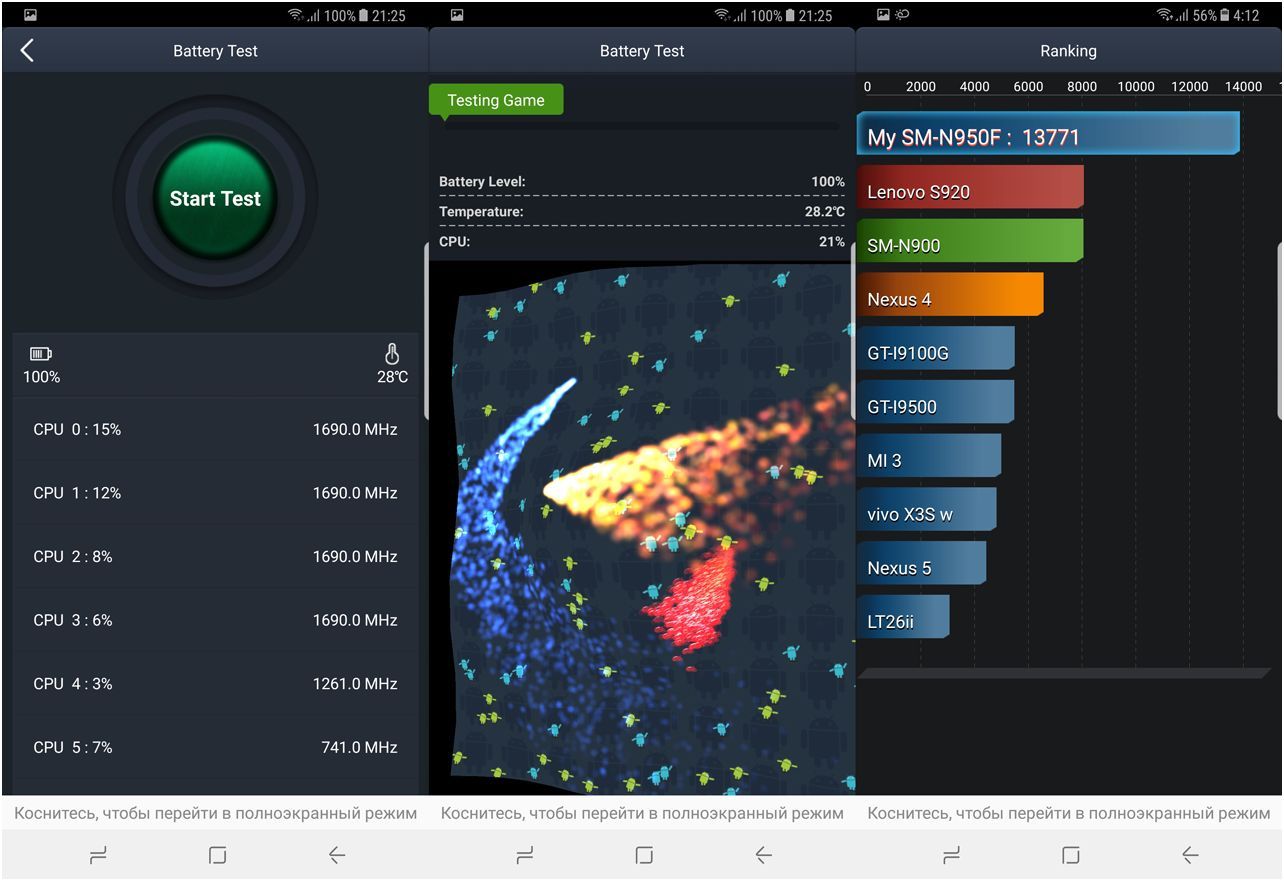Tap the recents icon under the Start Test screen
1284x881 pixels.
pyautogui.click(x=98, y=855)
